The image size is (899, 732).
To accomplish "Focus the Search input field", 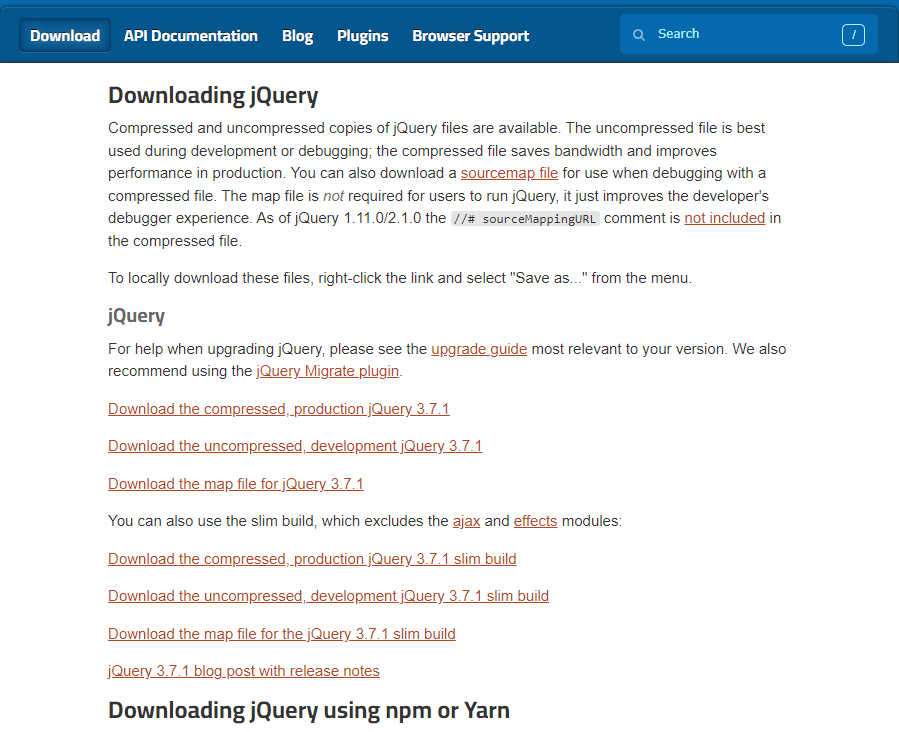I will coord(748,34).
